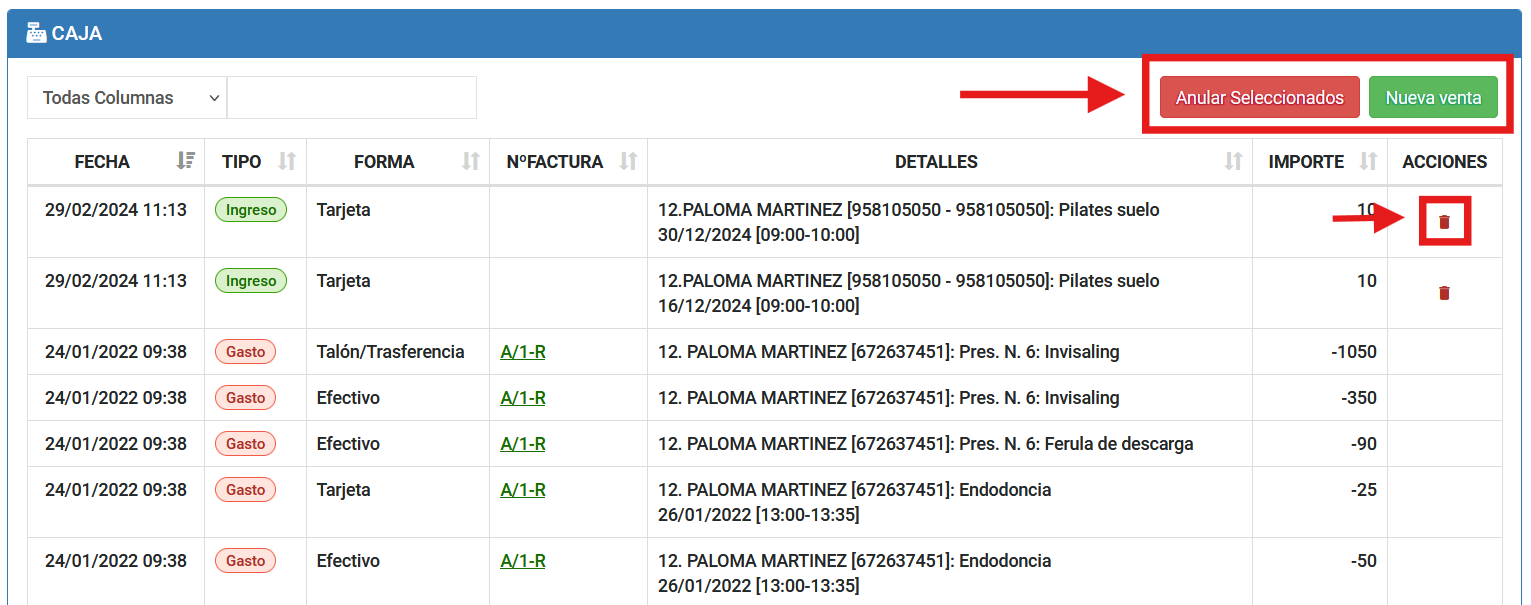Screen dimensions: 1531x605
Task: Sort by DETALLES column arrows
Action: pyautogui.click(x=1234, y=161)
